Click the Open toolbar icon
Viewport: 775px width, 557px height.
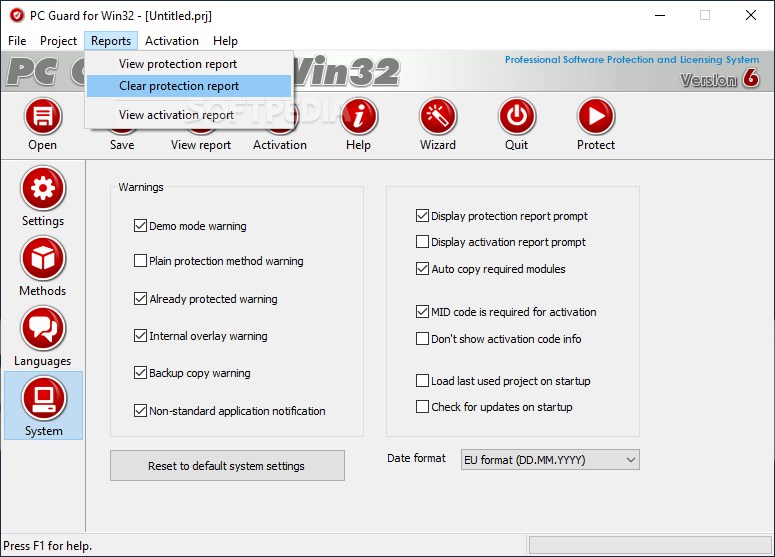[x=43, y=117]
